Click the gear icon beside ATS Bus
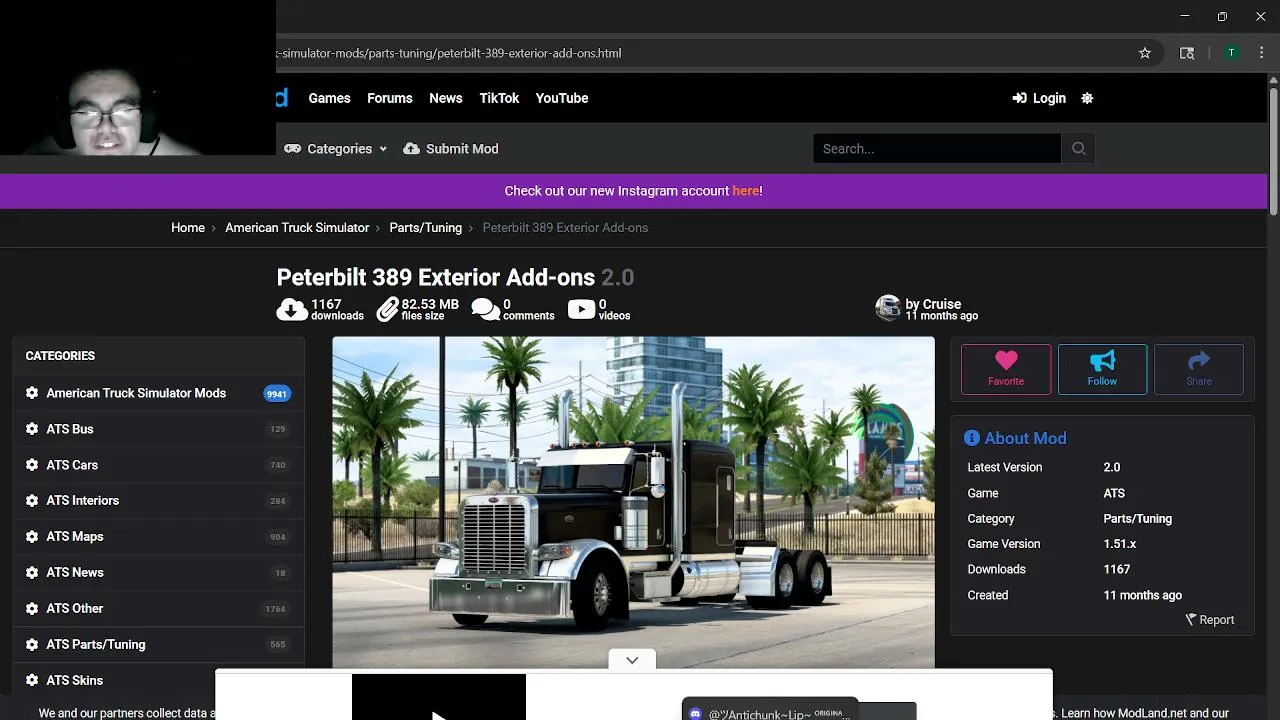 32,429
